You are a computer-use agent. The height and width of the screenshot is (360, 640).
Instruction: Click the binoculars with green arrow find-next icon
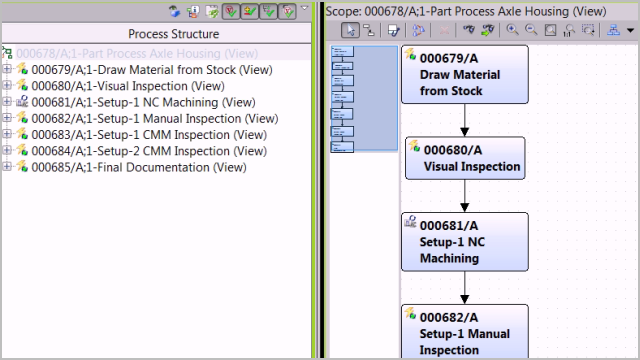(x=488, y=29)
